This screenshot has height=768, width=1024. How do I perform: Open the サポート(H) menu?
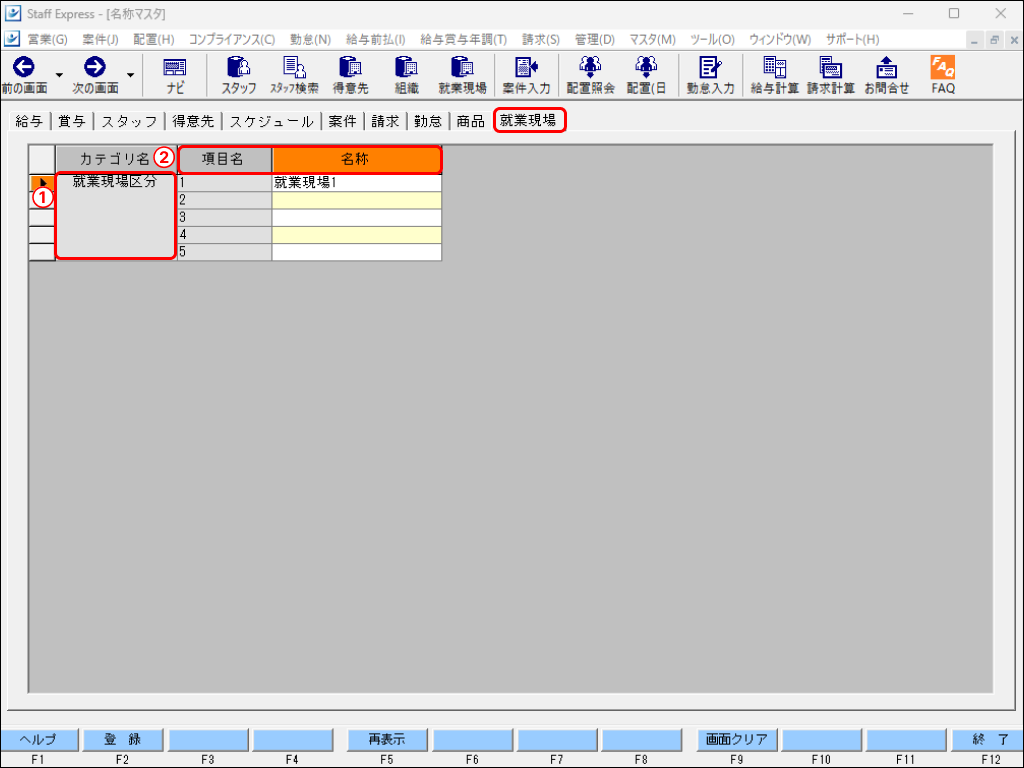[852, 40]
